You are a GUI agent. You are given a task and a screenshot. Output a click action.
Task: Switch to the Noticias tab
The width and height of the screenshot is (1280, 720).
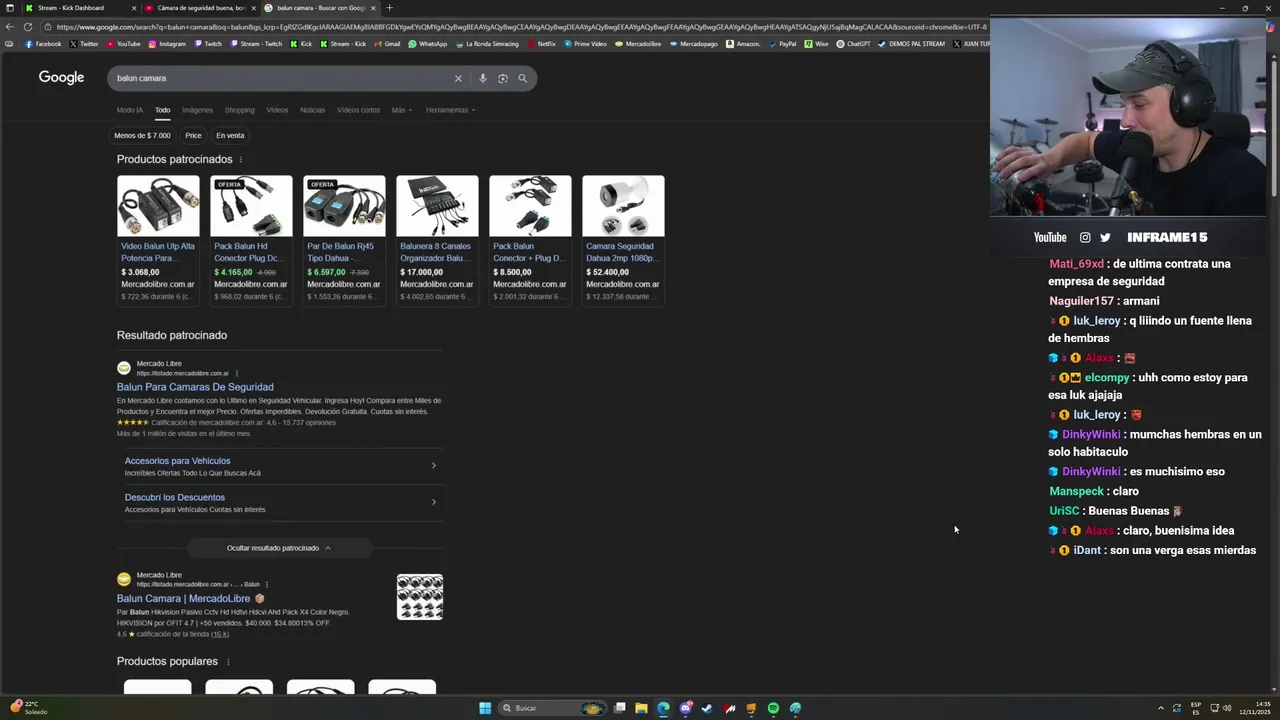click(312, 110)
